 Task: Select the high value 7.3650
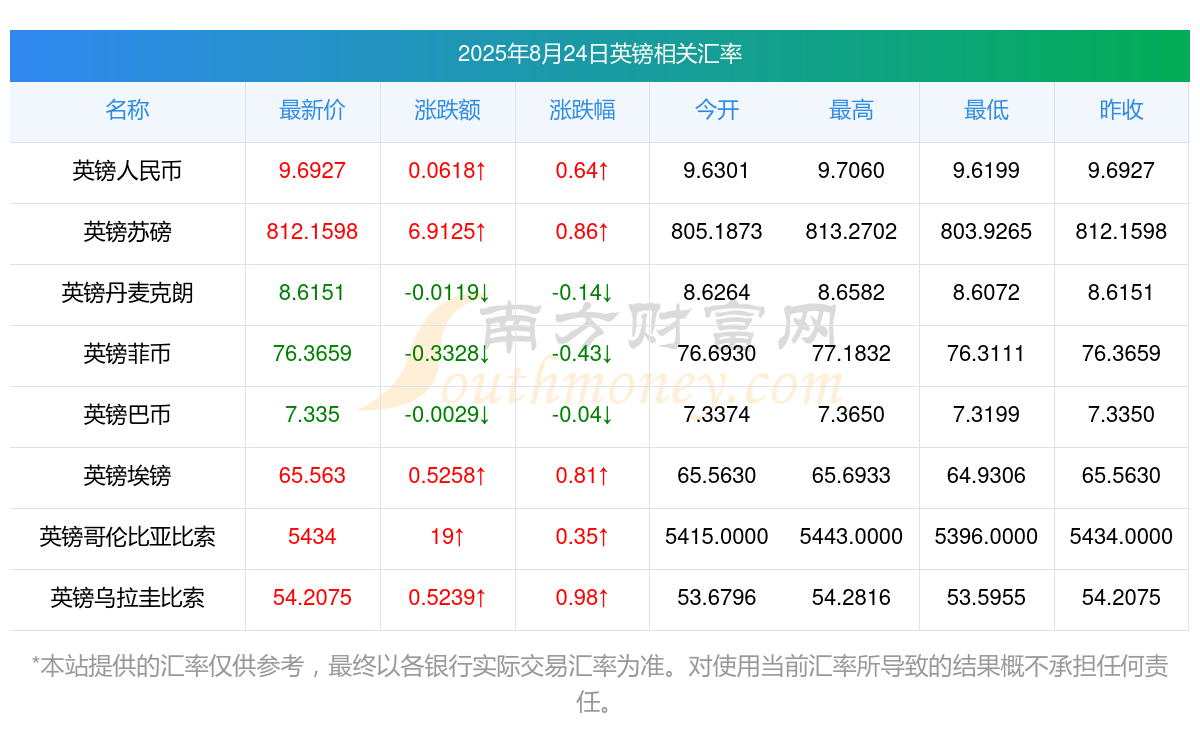click(851, 415)
